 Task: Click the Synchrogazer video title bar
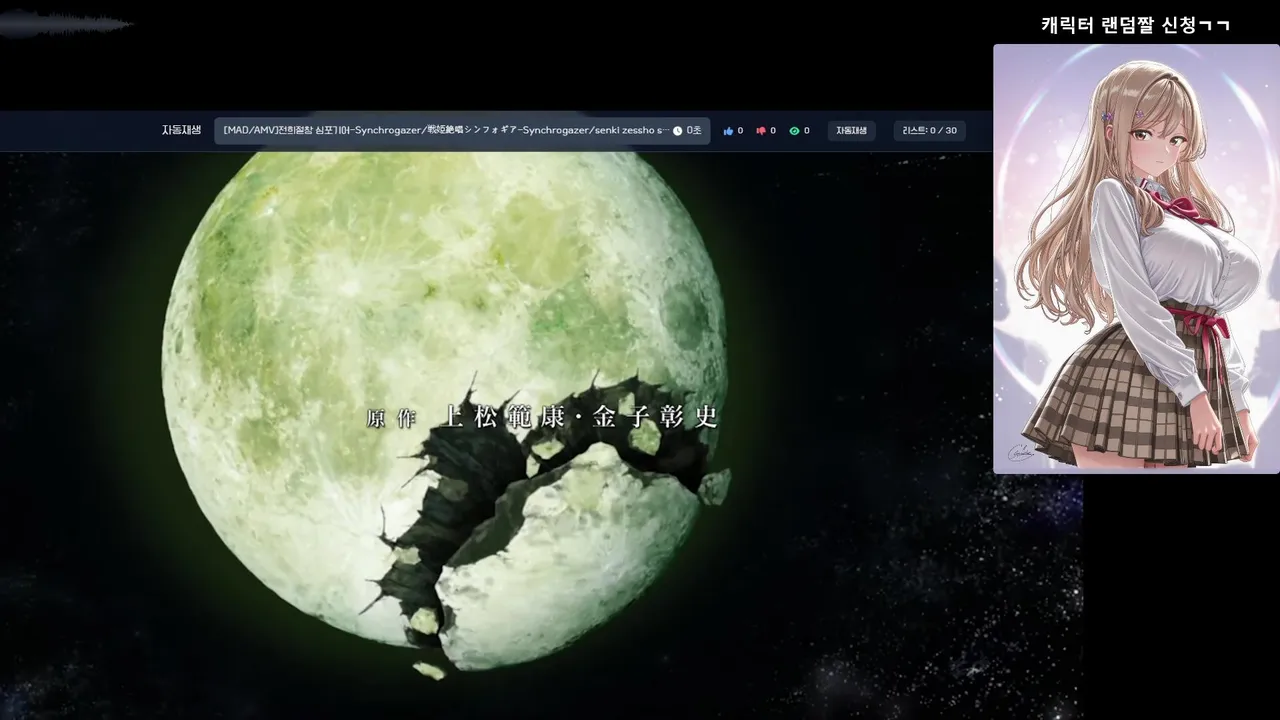(462, 131)
